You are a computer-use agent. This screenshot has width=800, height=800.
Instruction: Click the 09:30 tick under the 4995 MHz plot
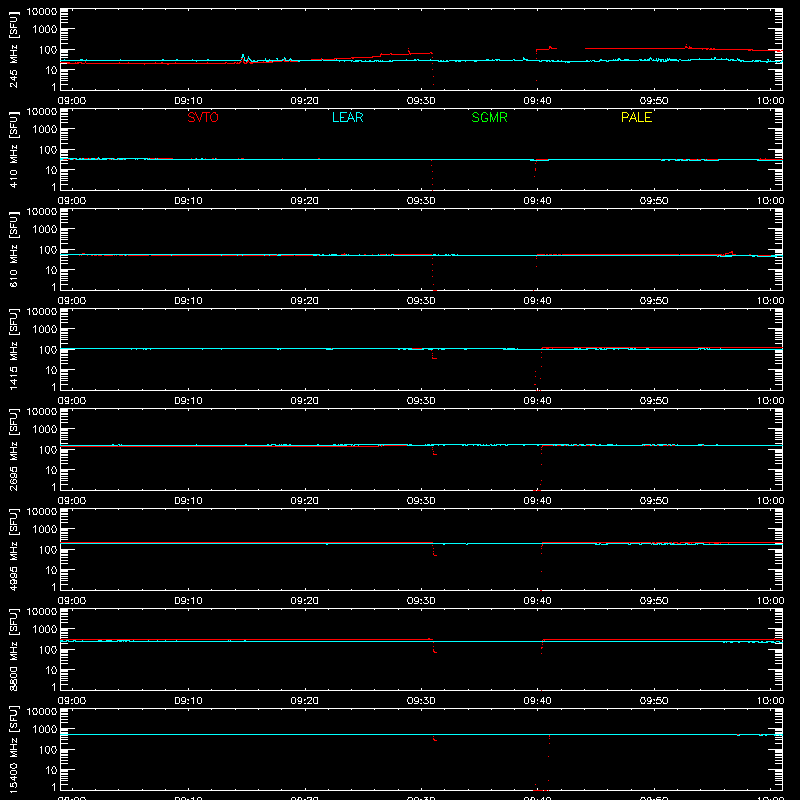(421, 601)
